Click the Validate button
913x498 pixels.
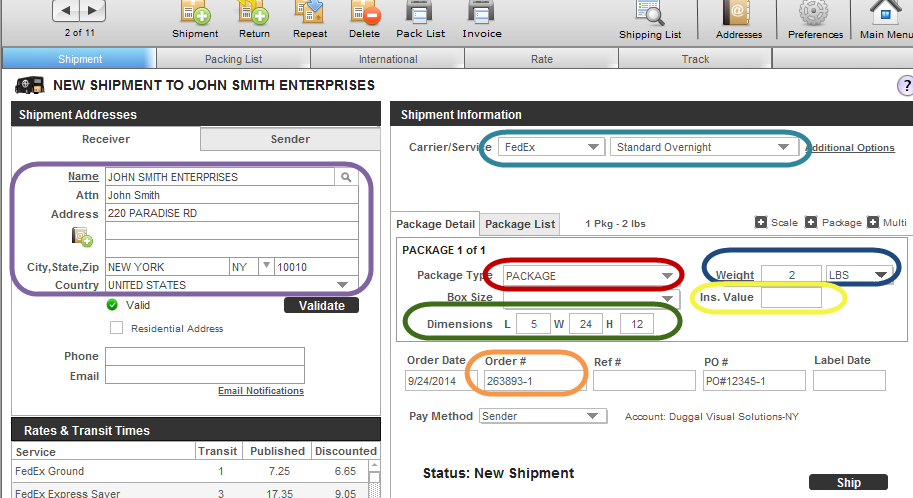click(x=321, y=305)
